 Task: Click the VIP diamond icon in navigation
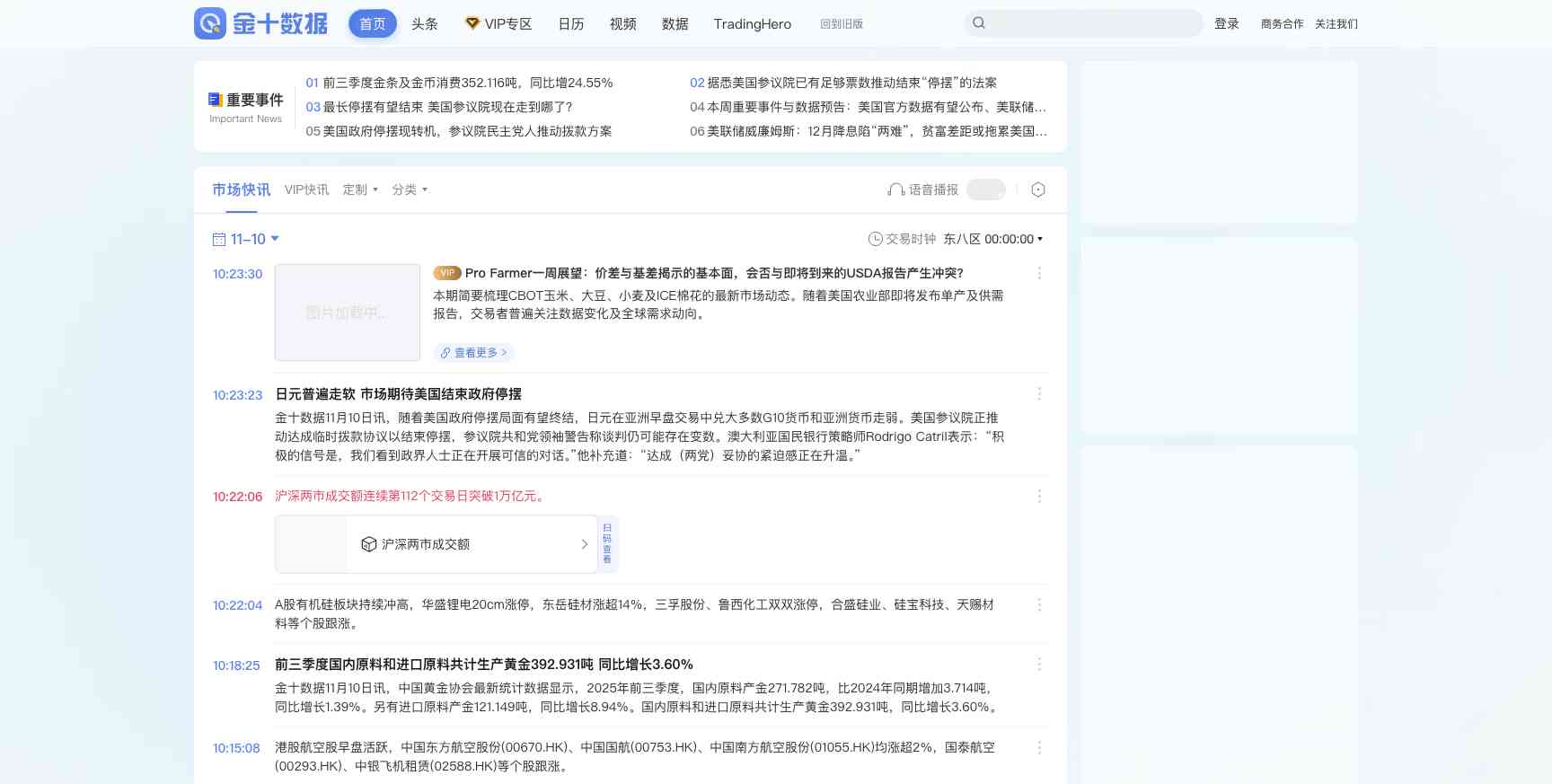[x=472, y=23]
